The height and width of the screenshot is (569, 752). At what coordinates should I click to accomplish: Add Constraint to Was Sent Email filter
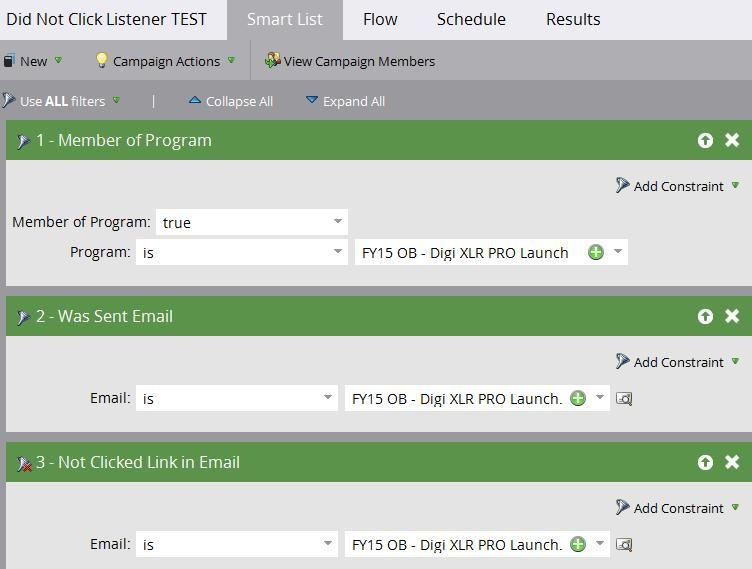678,362
